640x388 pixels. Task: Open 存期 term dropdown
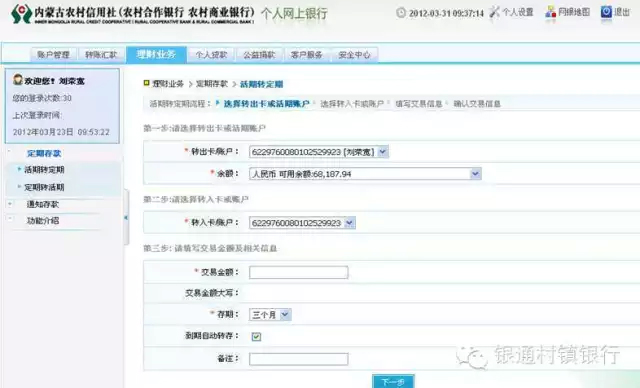tap(270, 315)
